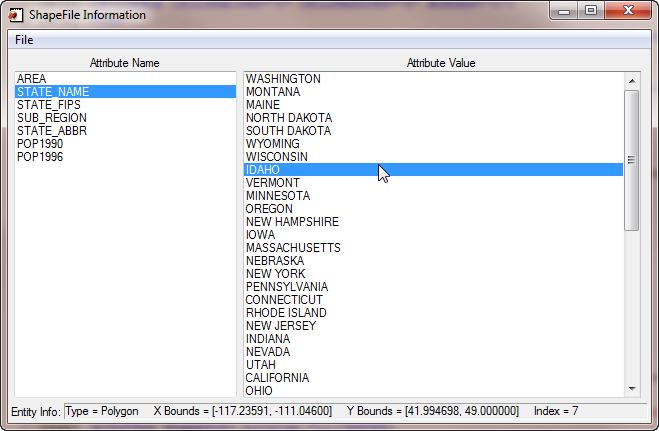Select the STATE_NAME attribute
The width and height of the screenshot is (659, 431).
125,92
